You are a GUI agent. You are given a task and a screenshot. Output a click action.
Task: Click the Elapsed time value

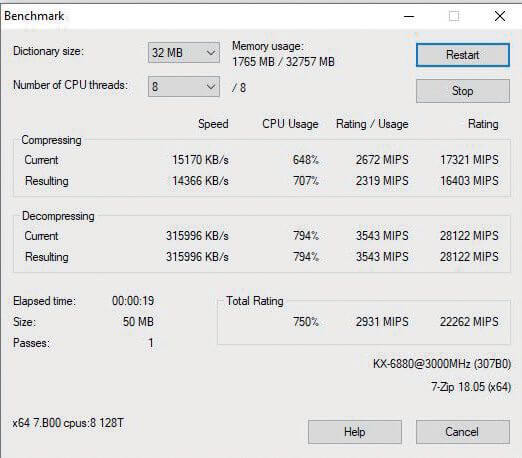point(133,301)
